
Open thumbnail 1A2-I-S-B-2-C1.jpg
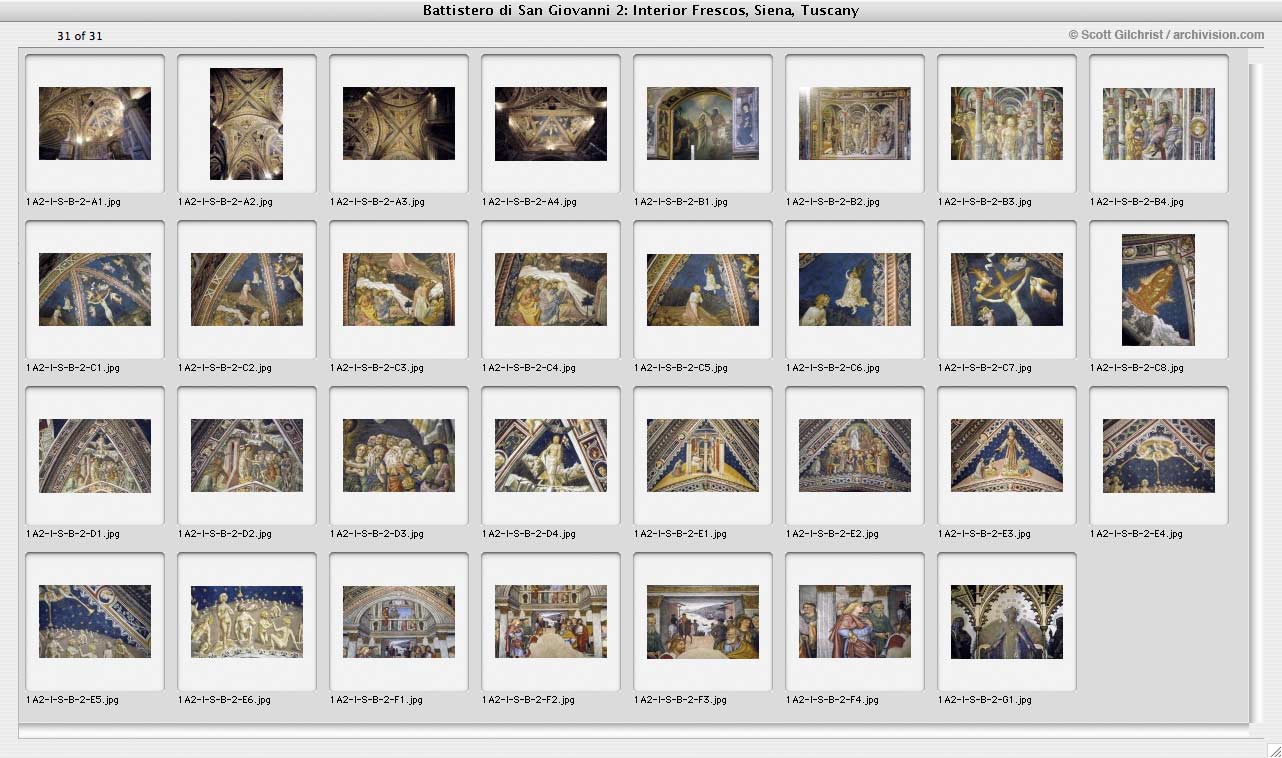(x=95, y=289)
